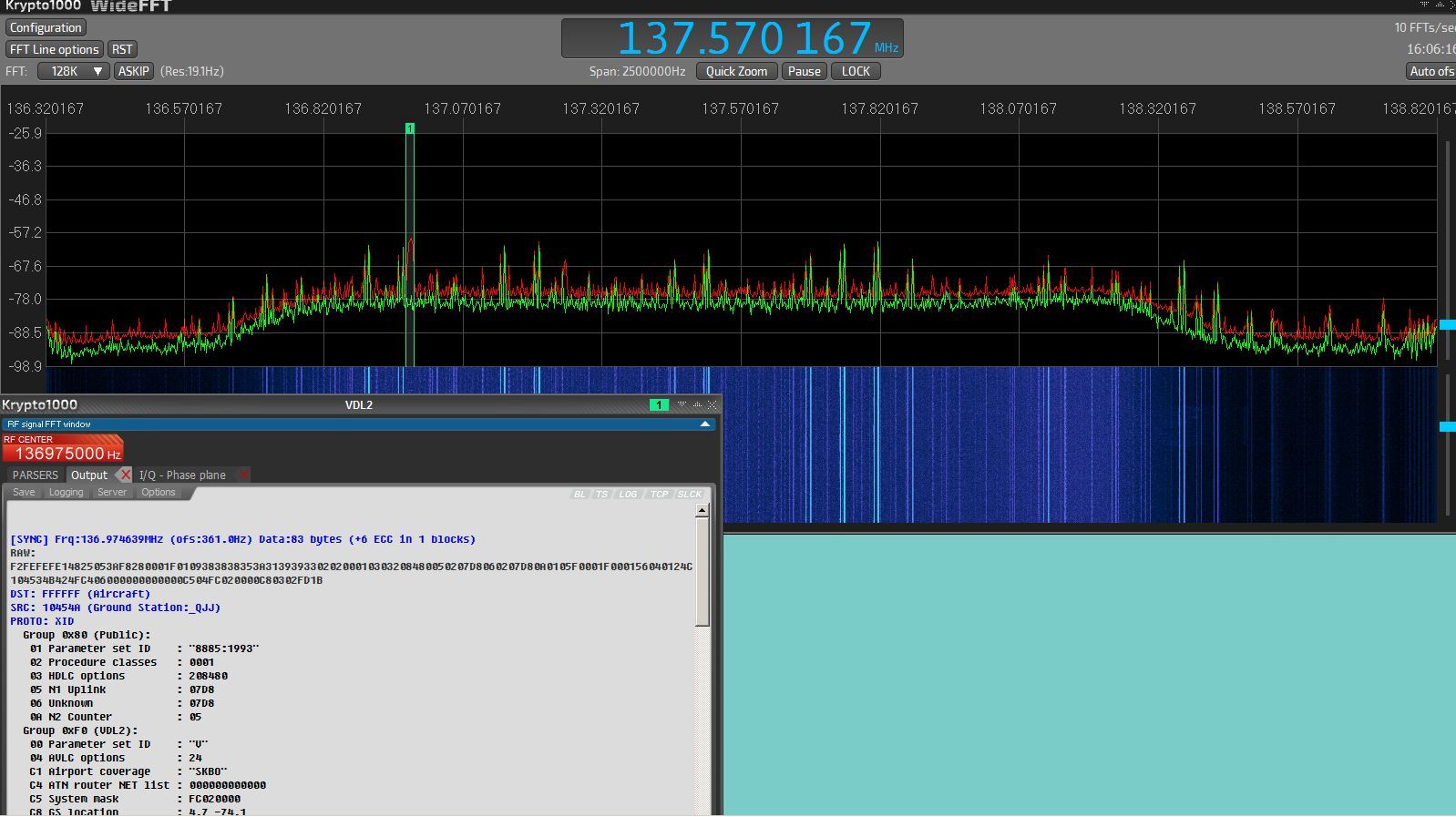Toggle the LOG output flag
The height and width of the screenshot is (817, 1456).
[x=628, y=494]
